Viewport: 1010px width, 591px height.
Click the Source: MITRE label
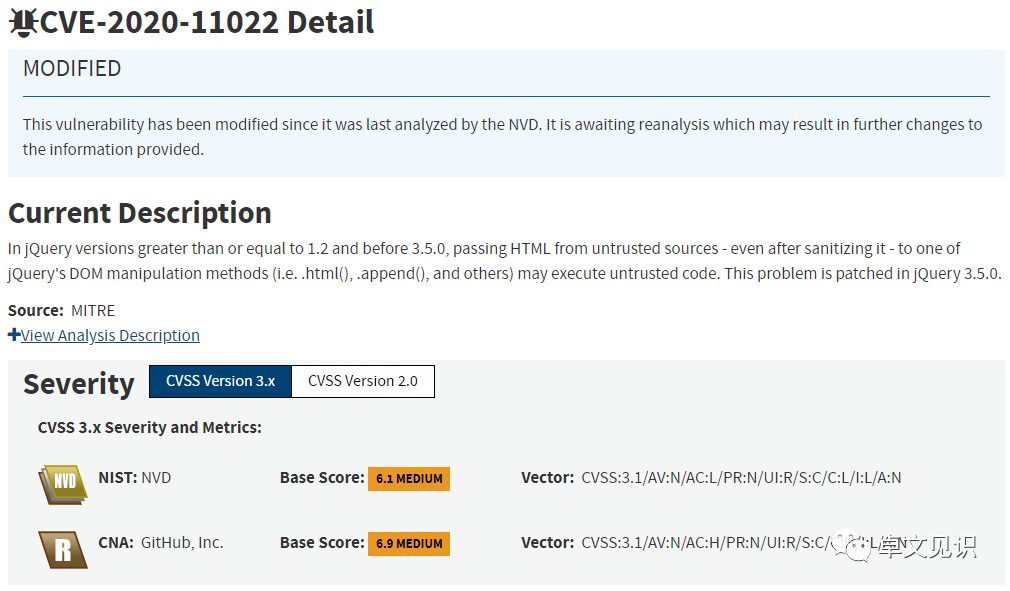coord(61,310)
